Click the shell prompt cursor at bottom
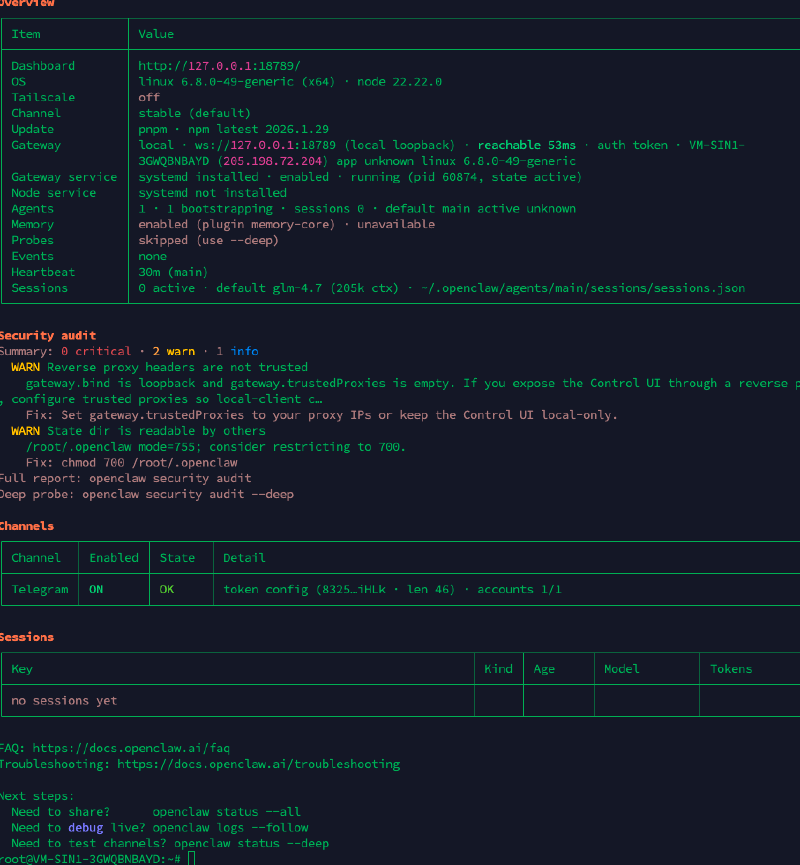This screenshot has width=800, height=865. (191, 859)
